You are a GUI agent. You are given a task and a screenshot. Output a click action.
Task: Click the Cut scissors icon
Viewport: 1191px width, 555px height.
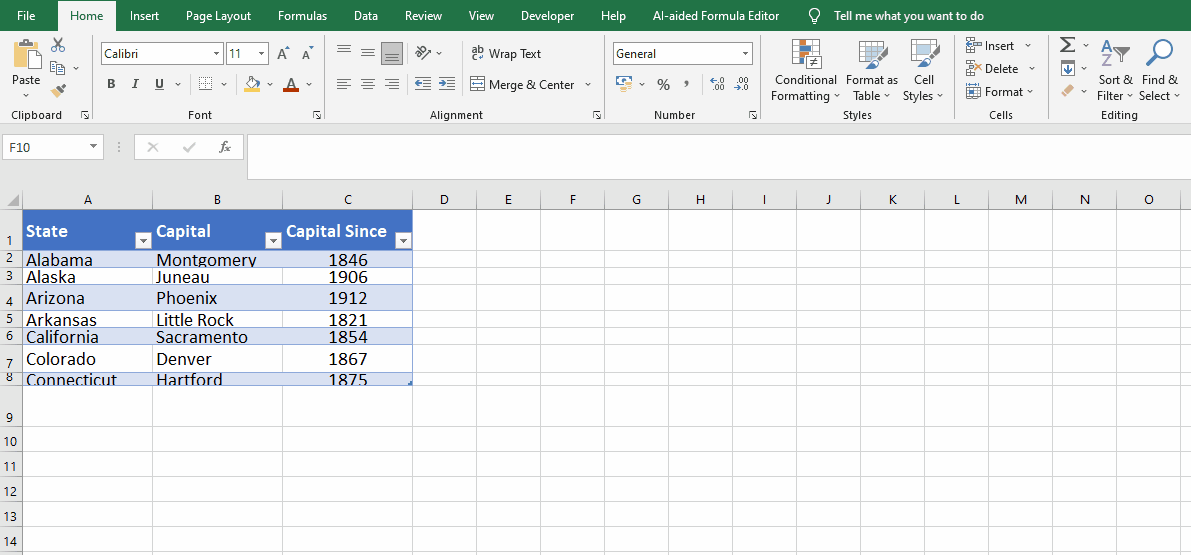[x=58, y=45]
